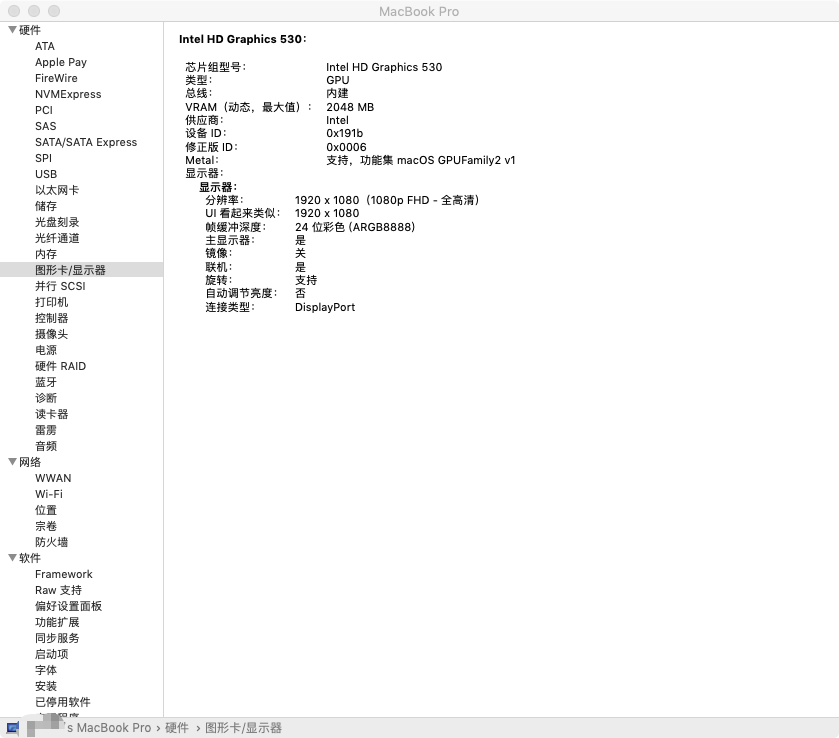Choose 控制器 entry
The height and width of the screenshot is (738, 839).
[51, 318]
